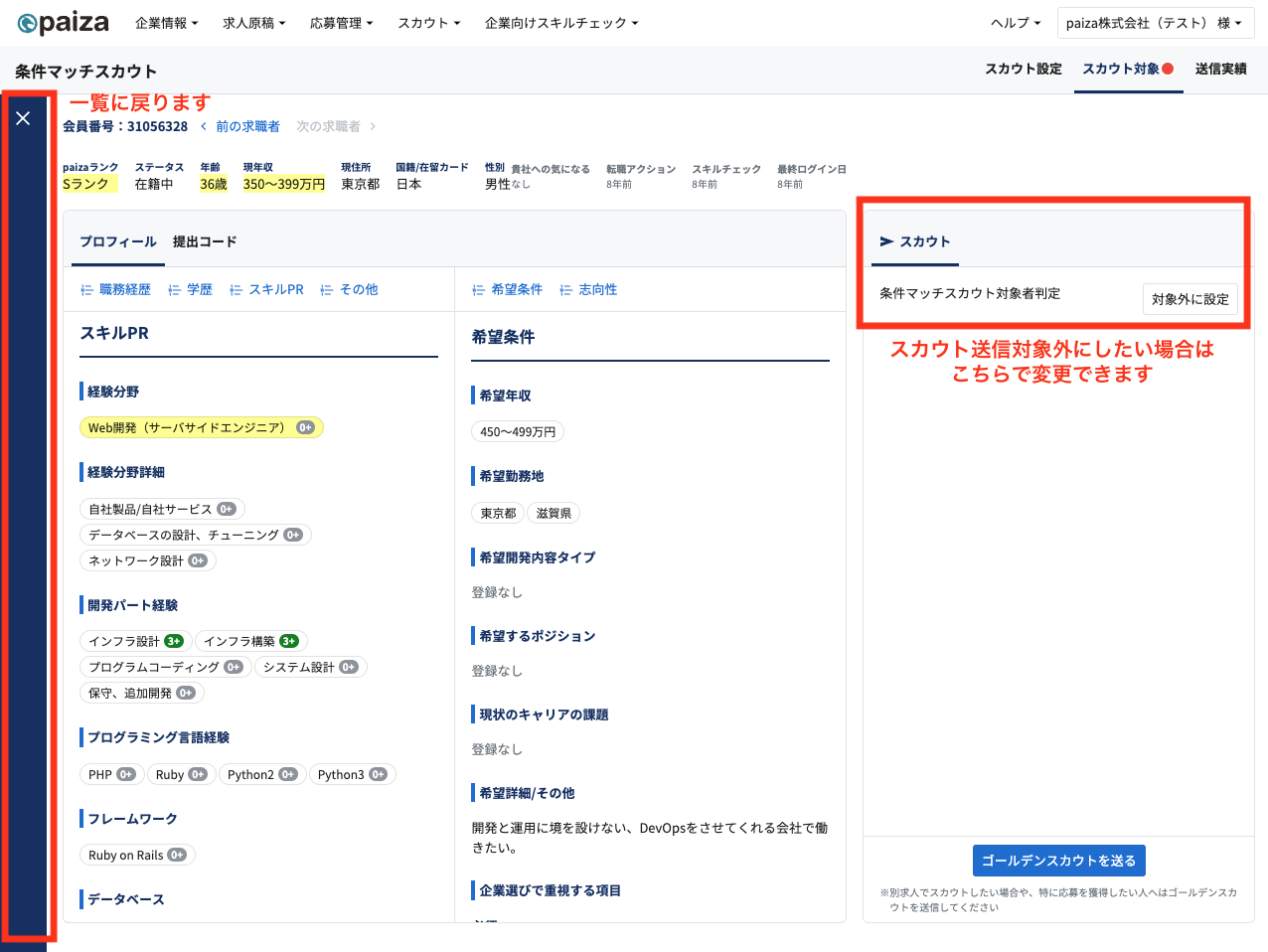This screenshot has width=1268, height=952.
Task: Click the Web開発（サーバサイドエンジニア）tag
Action: click(202, 427)
